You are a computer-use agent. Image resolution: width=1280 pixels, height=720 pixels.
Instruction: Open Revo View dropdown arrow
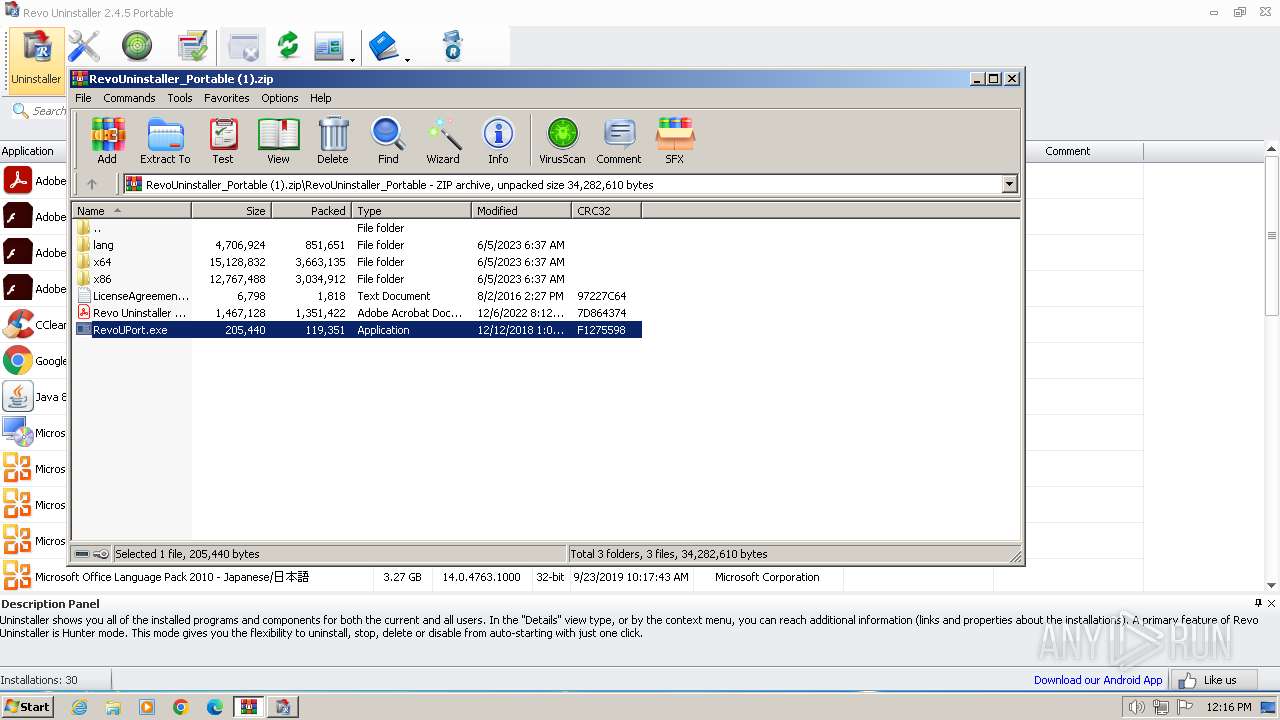click(353, 60)
